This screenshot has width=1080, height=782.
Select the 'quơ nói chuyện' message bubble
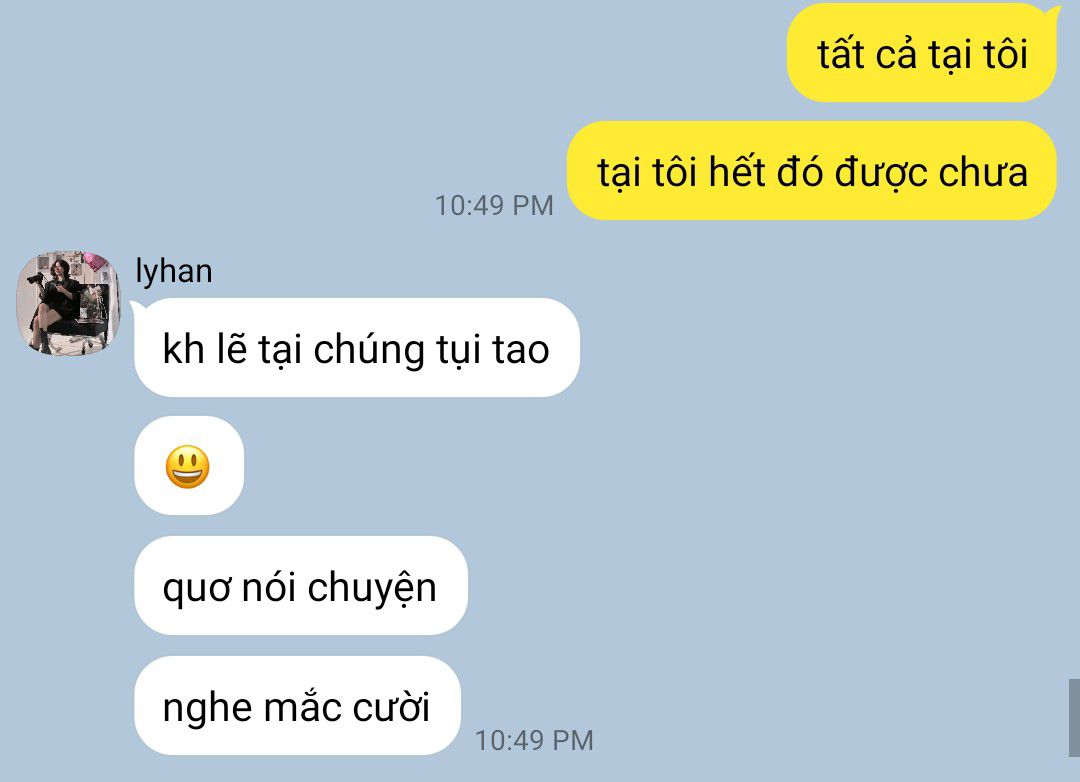point(301,586)
